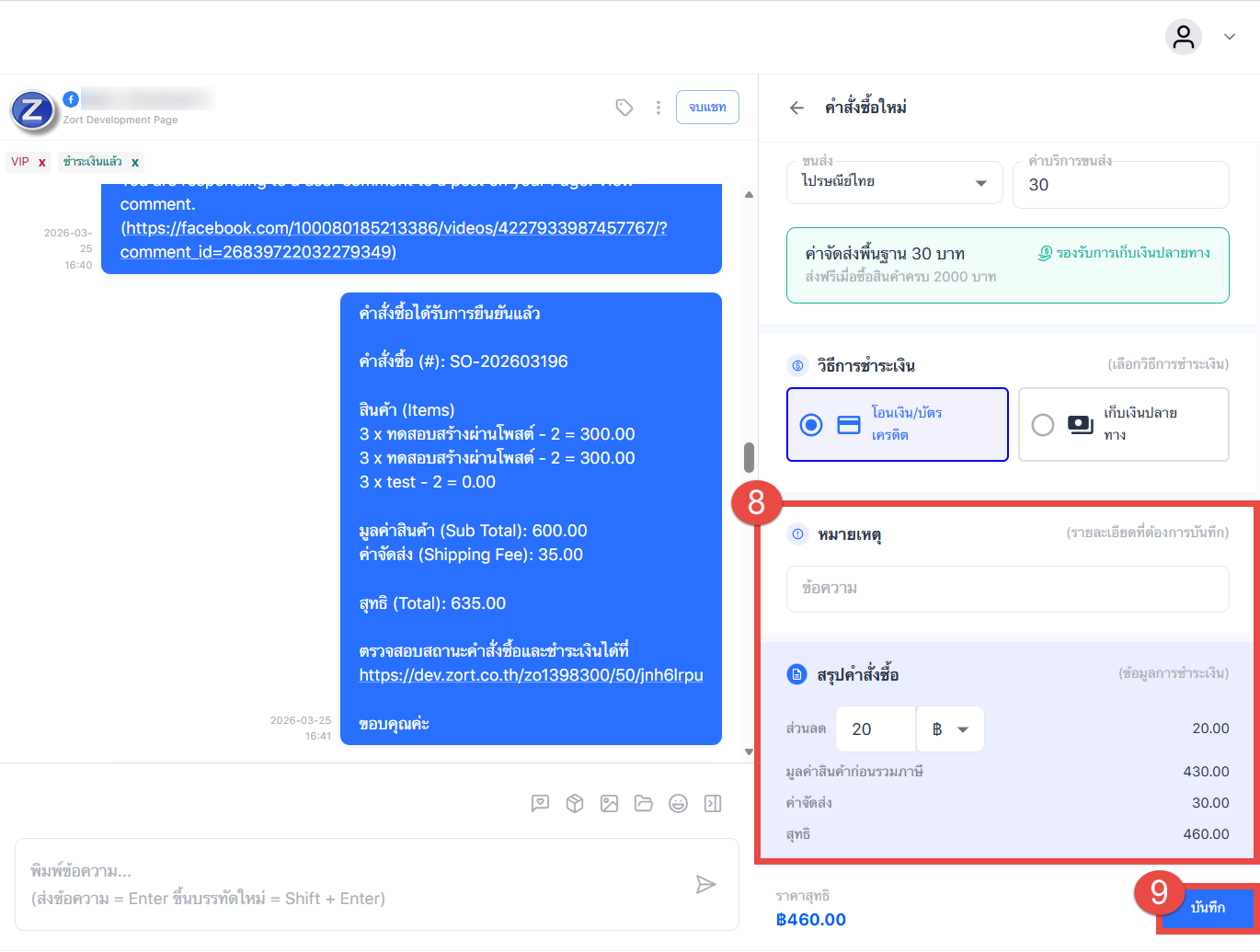Click the จบแชท end chat button
The height and width of the screenshot is (952, 1260).
pyautogui.click(x=707, y=108)
